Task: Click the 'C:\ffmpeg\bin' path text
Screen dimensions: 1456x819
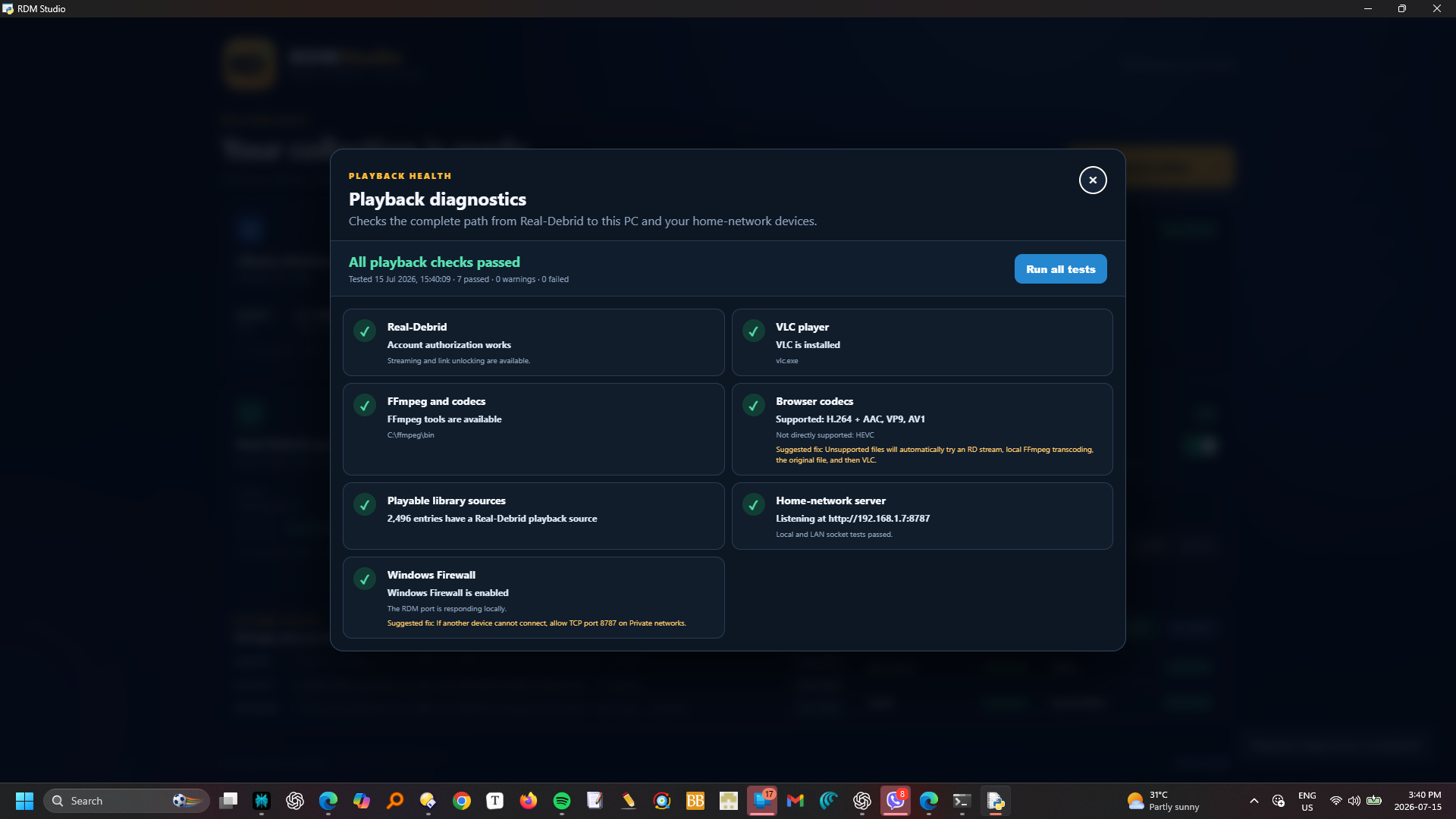Action: click(x=411, y=435)
